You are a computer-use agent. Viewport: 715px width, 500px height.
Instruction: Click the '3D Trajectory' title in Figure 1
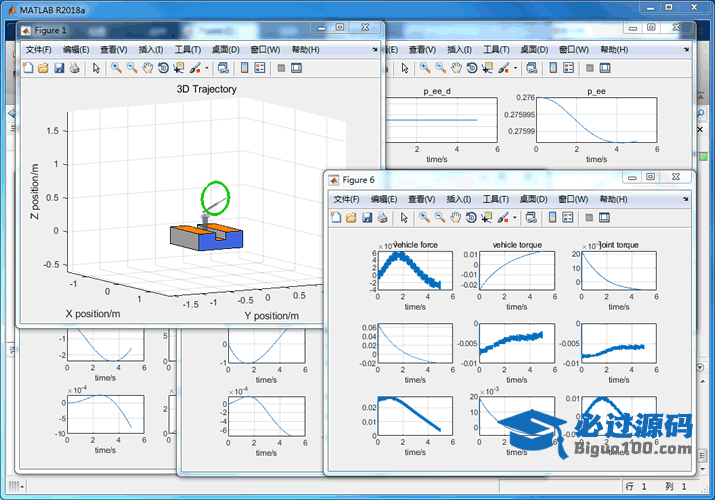pyautogui.click(x=207, y=89)
